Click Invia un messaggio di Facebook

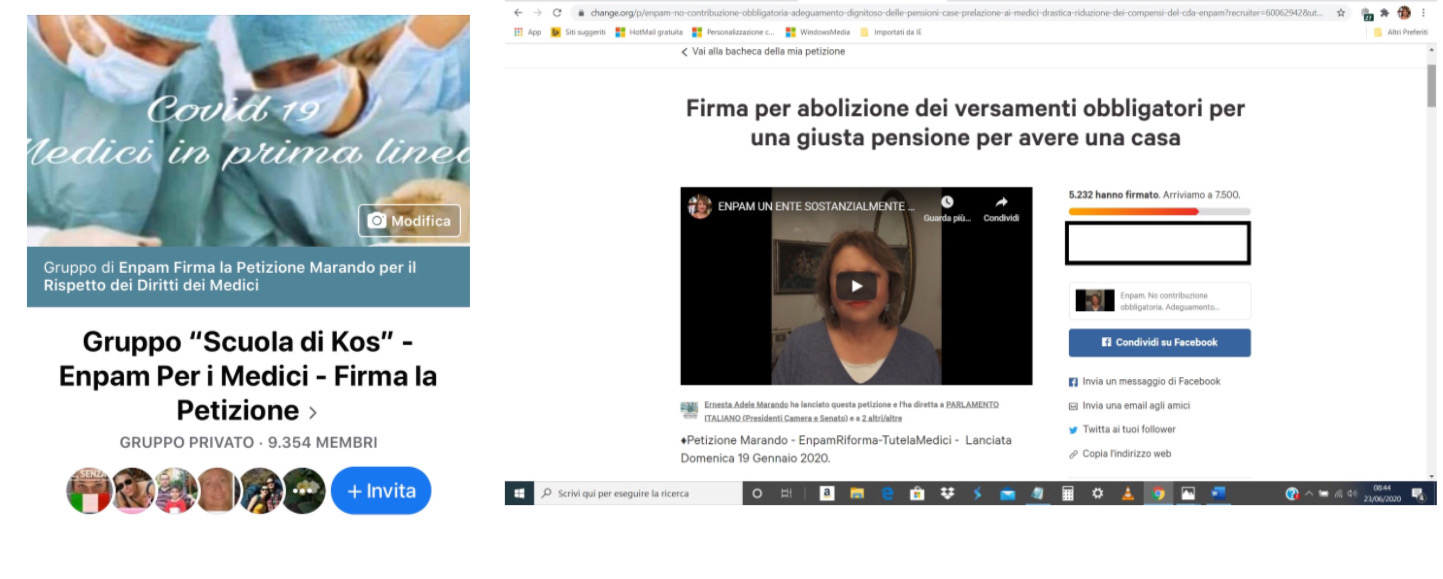[x=1144, y=381]
